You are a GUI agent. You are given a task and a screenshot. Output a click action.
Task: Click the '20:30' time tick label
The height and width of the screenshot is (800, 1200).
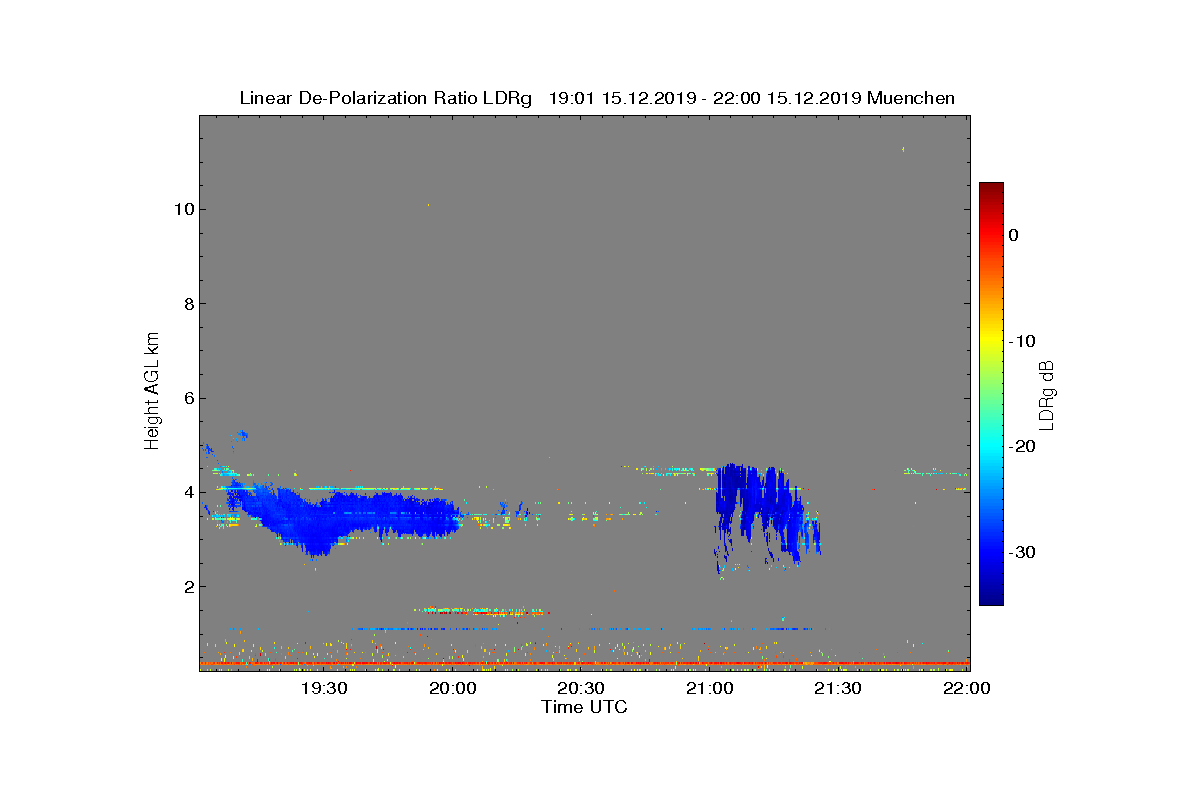tap(580, 688)
